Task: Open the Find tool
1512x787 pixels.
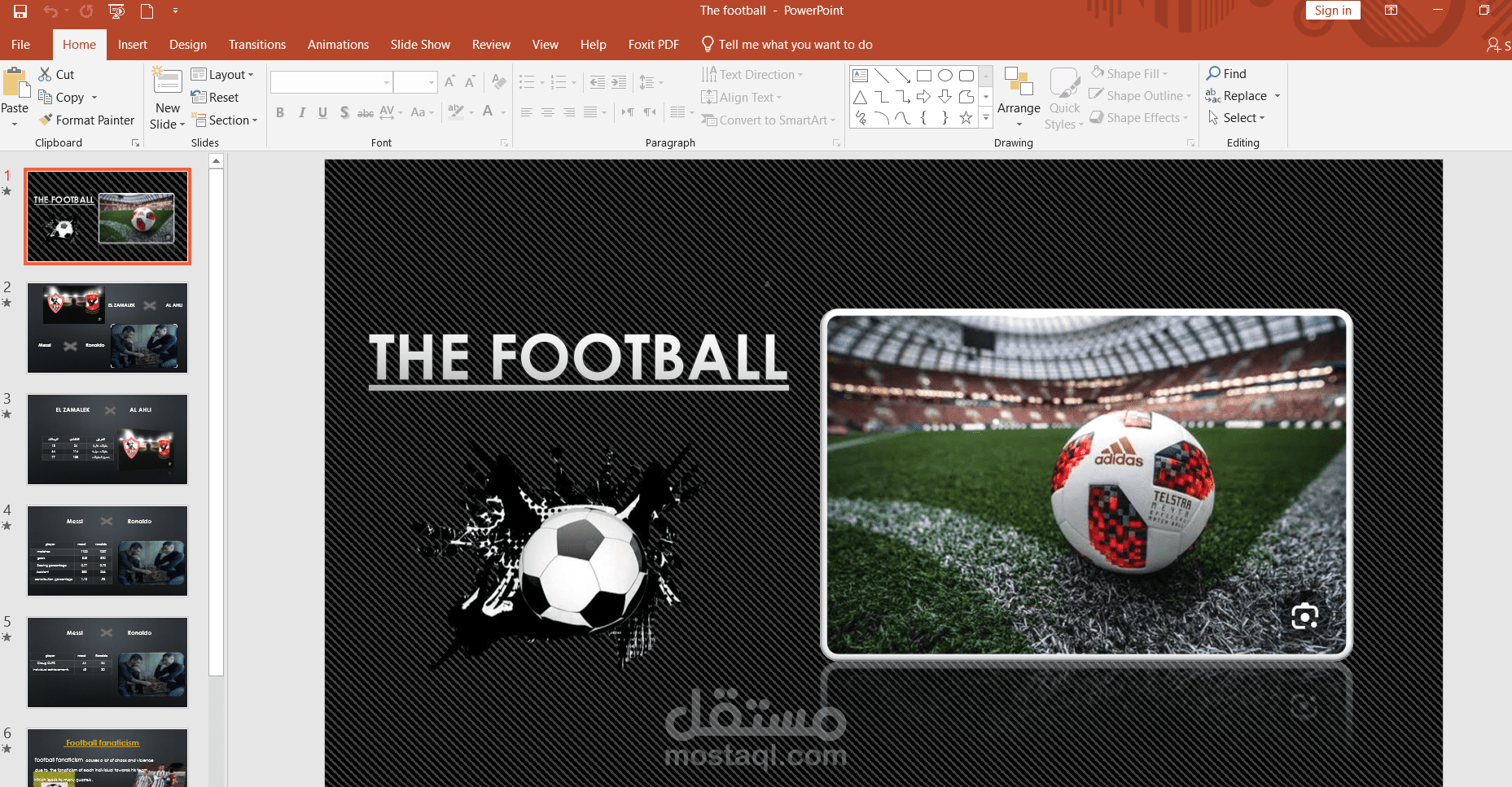Action: (x=1228, y=73)
